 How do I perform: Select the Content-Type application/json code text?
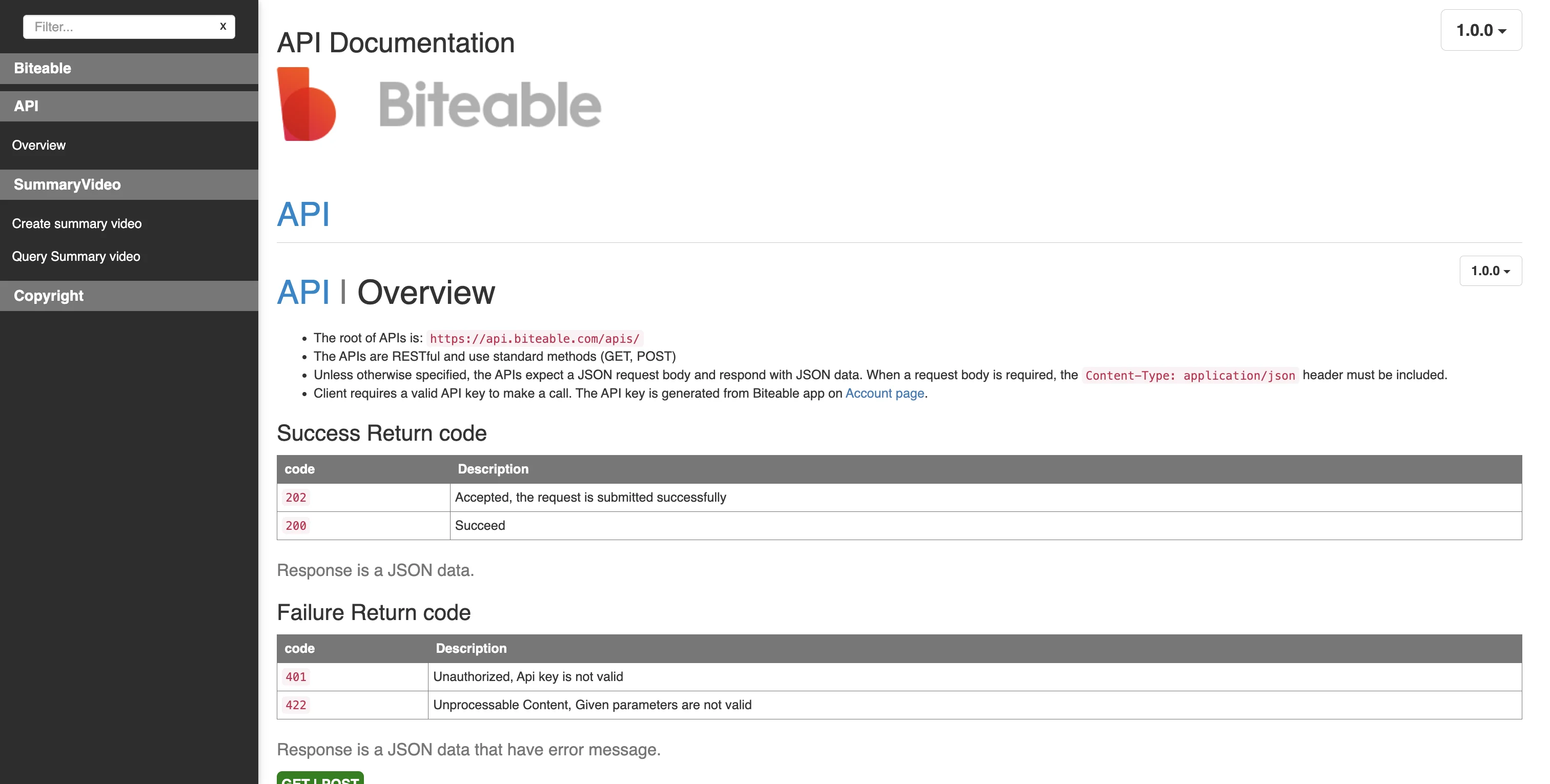pos(1190,375)
